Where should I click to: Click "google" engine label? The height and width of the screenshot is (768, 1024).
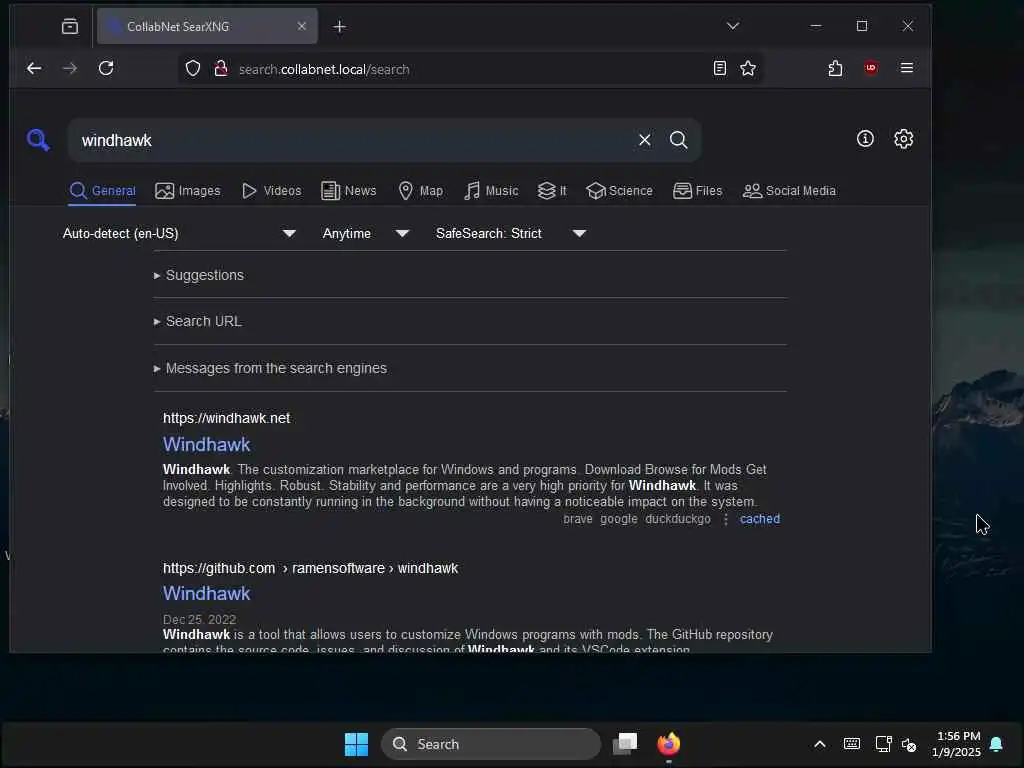(x=618, y=519)
